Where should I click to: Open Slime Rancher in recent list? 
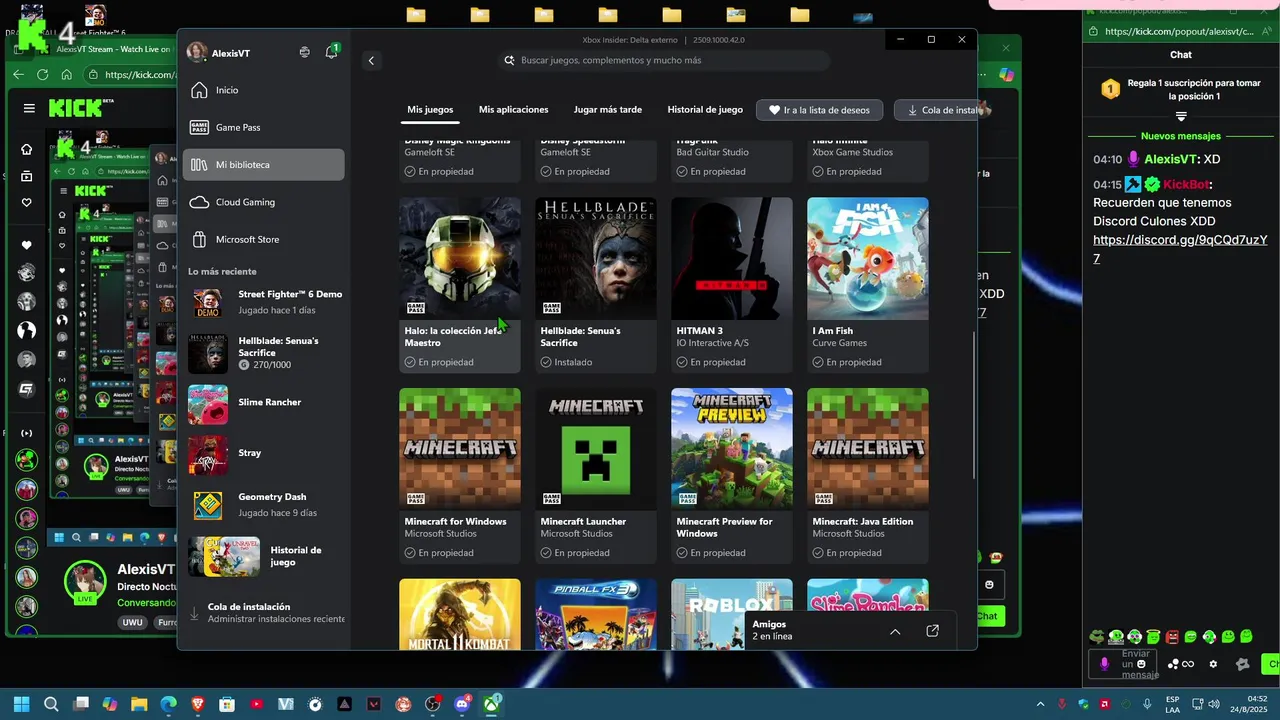click(x=265, y=403)
